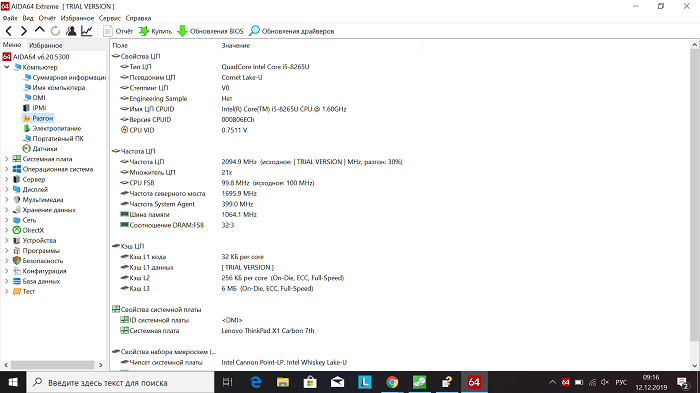Image resolution: width=700 pixels, height=393 pixels.
Task: Open Обновления BIOS from the toolbar
Action: coord(210,31)
